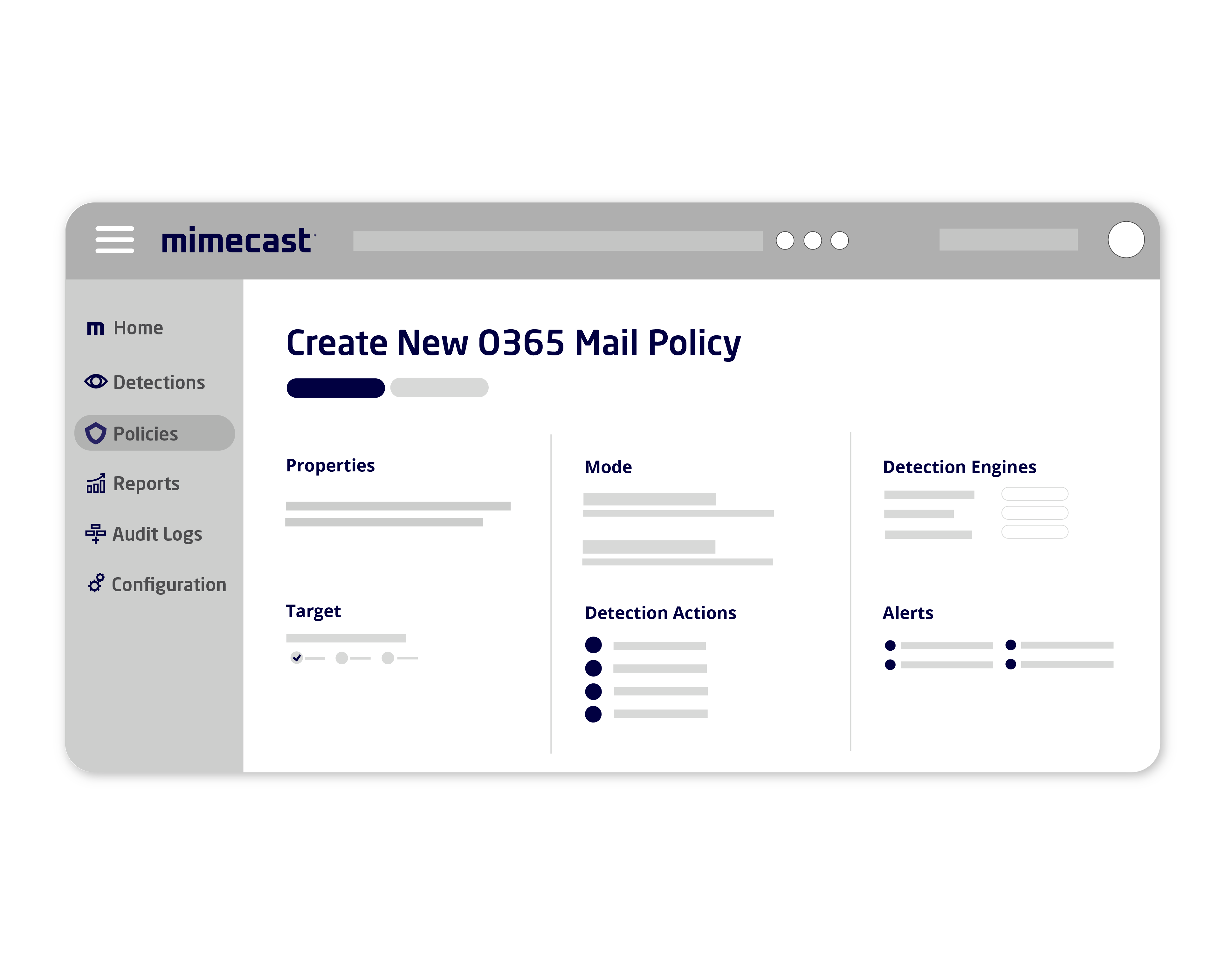The height and width of the screenshot is (959, 1232).
Task: Toggle the first Detection Engines switch
Action: (1035, 494)
